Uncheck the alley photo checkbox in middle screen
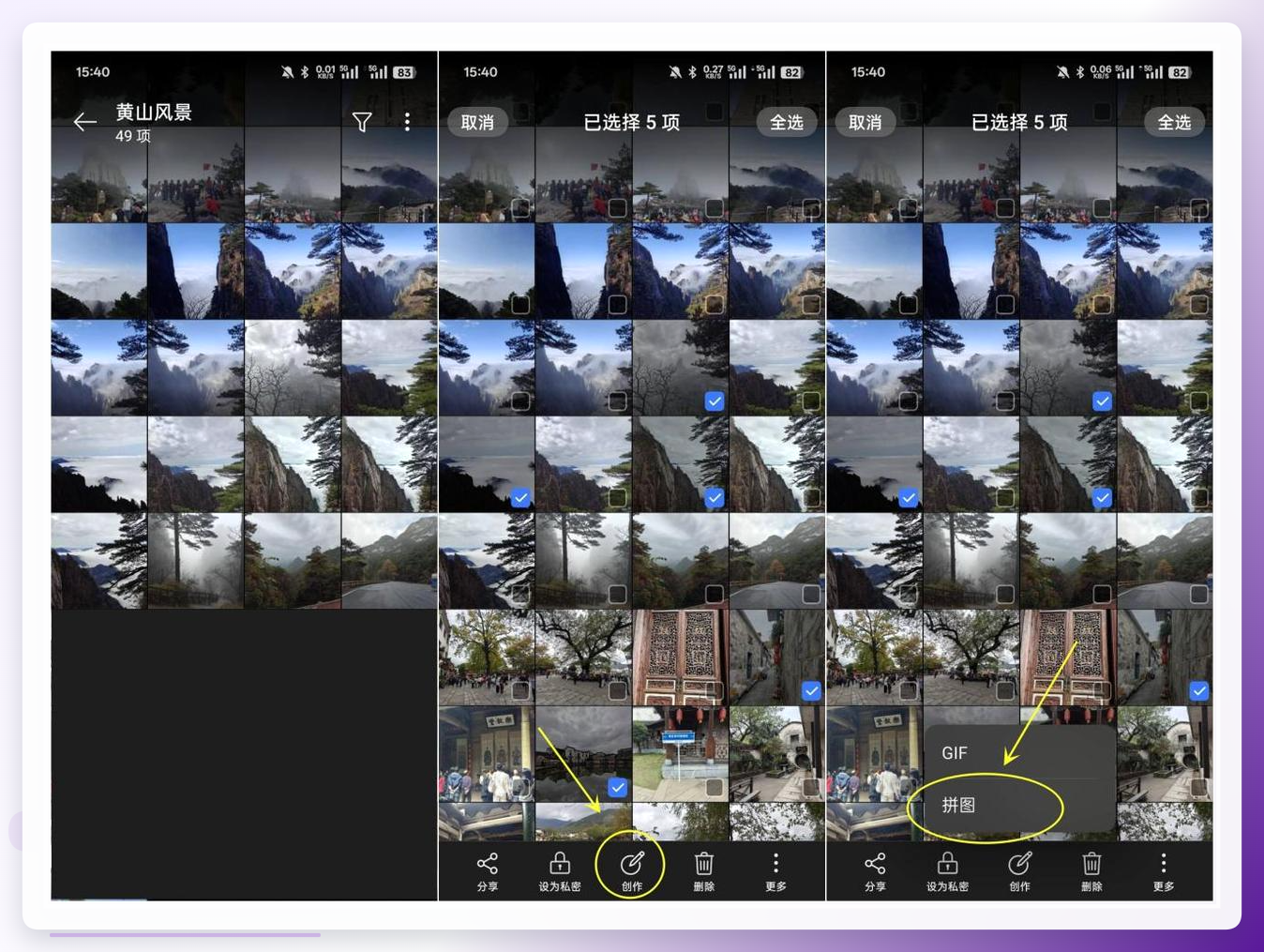This screenshot has width=1264, height=952. (x=811, y=690)
